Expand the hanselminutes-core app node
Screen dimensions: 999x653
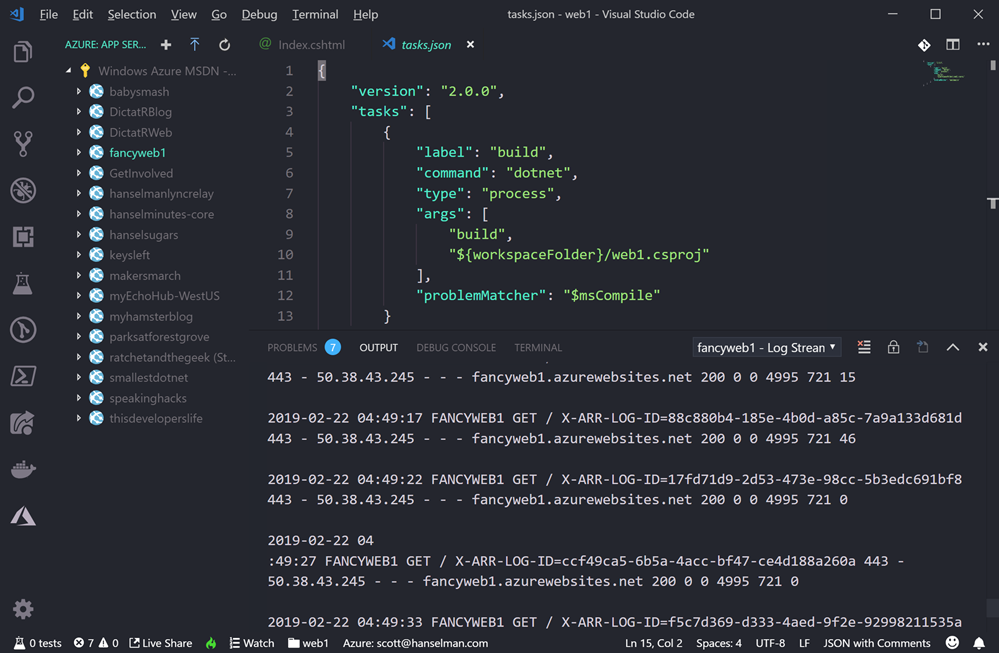(79, 213)
